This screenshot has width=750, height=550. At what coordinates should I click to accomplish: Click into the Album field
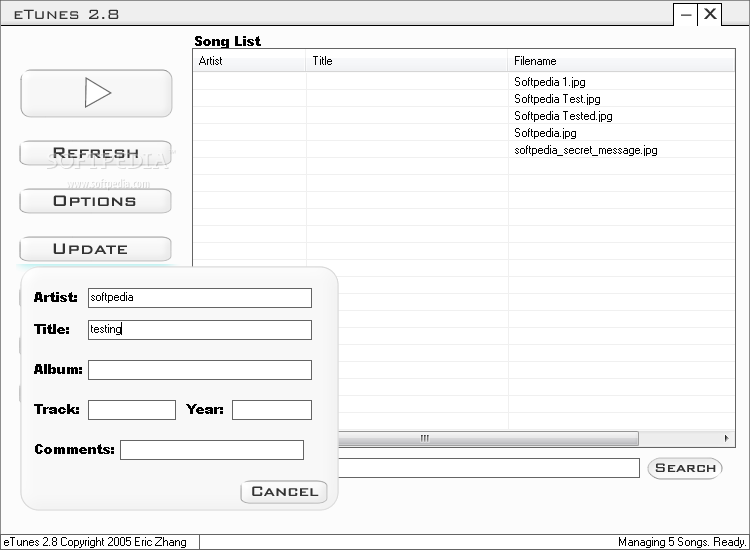point(200,370)
